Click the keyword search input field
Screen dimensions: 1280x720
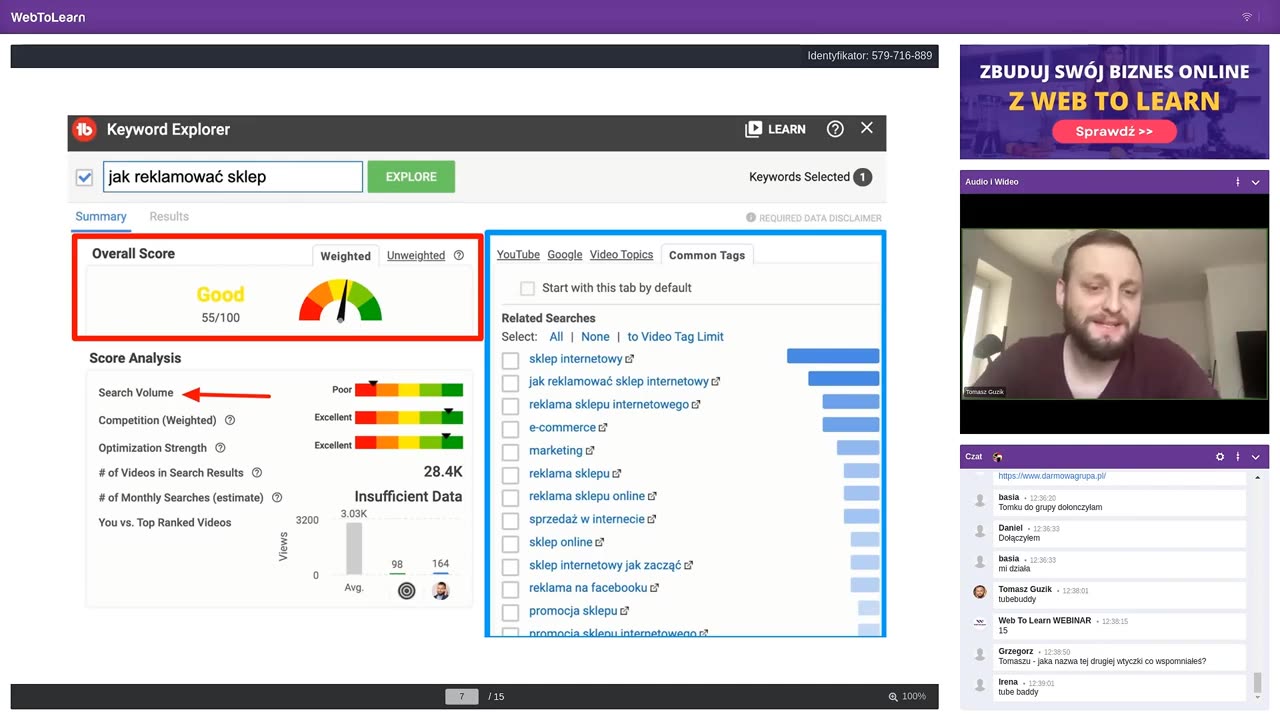[233, 177]
